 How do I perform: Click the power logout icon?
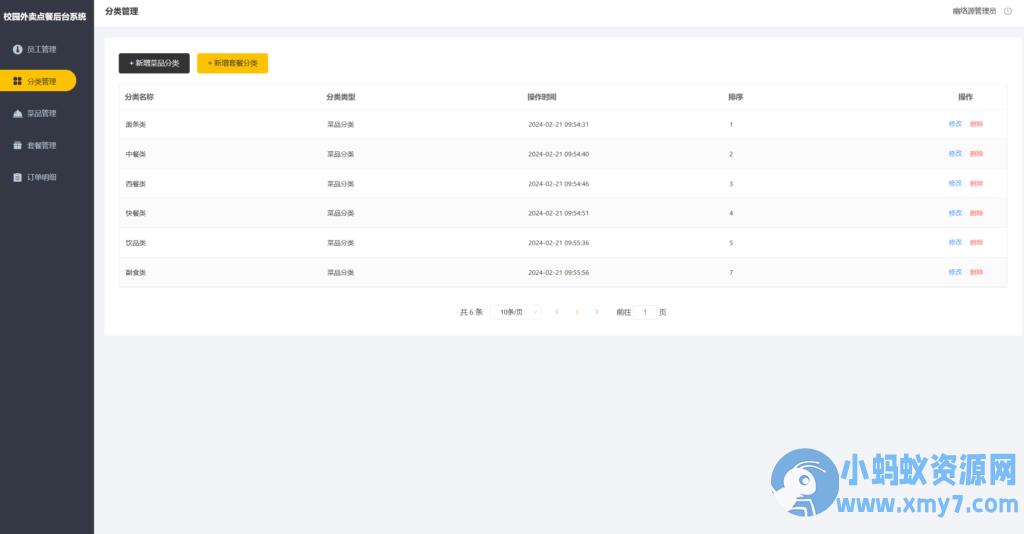(1008, 11)
